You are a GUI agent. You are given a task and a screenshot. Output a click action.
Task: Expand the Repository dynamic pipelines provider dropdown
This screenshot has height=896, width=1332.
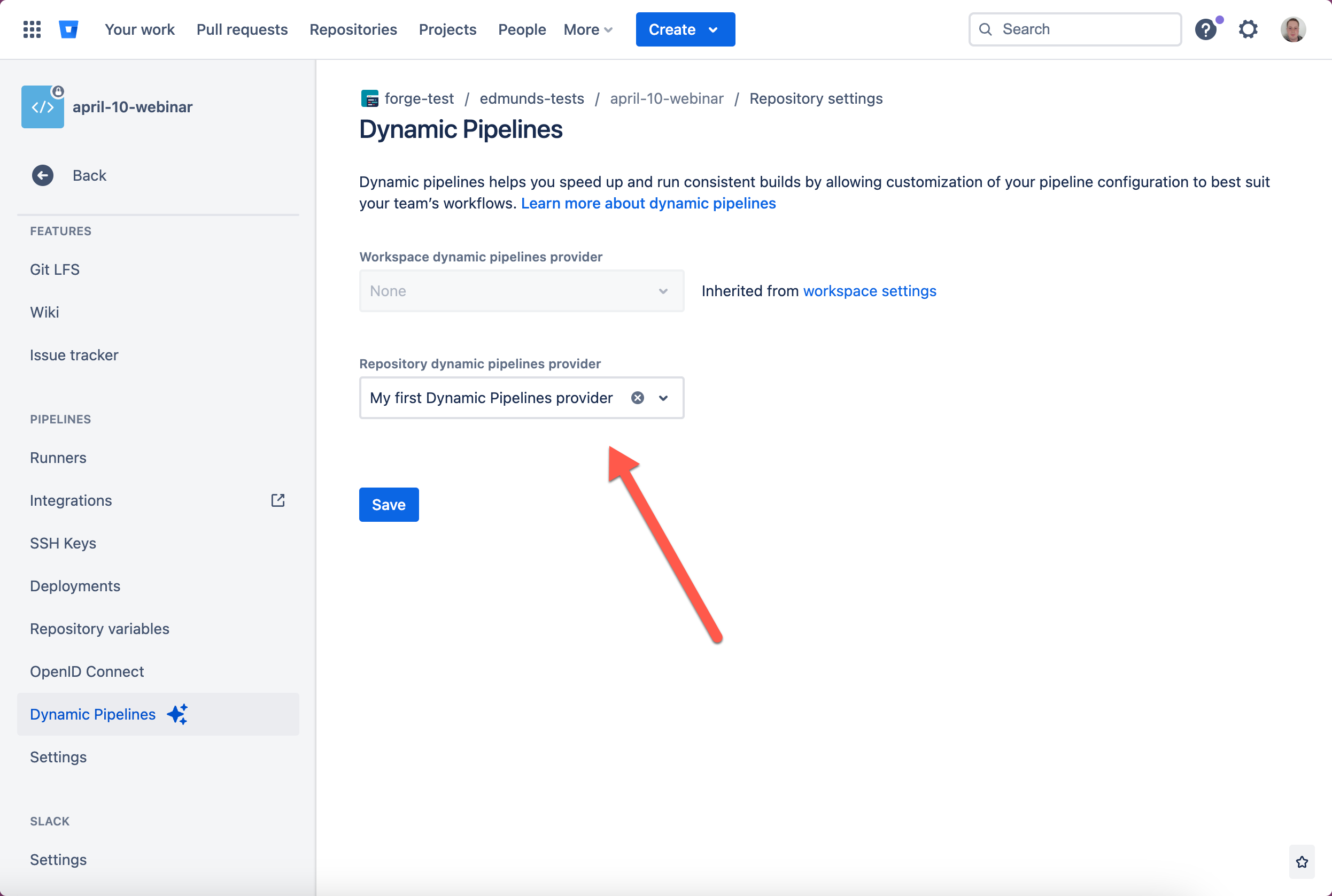coord(663,398)
